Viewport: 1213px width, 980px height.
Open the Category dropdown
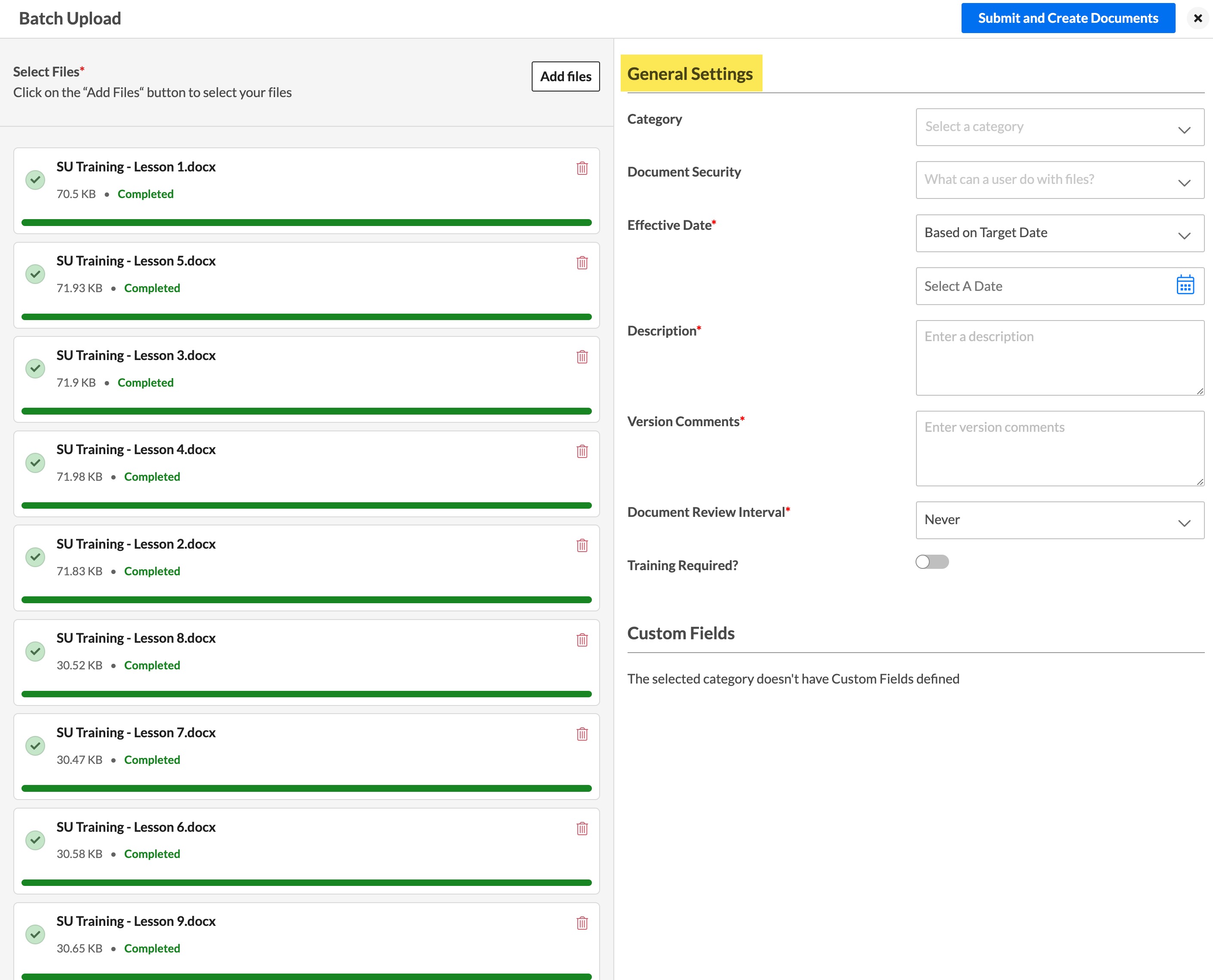(1060, 127)
